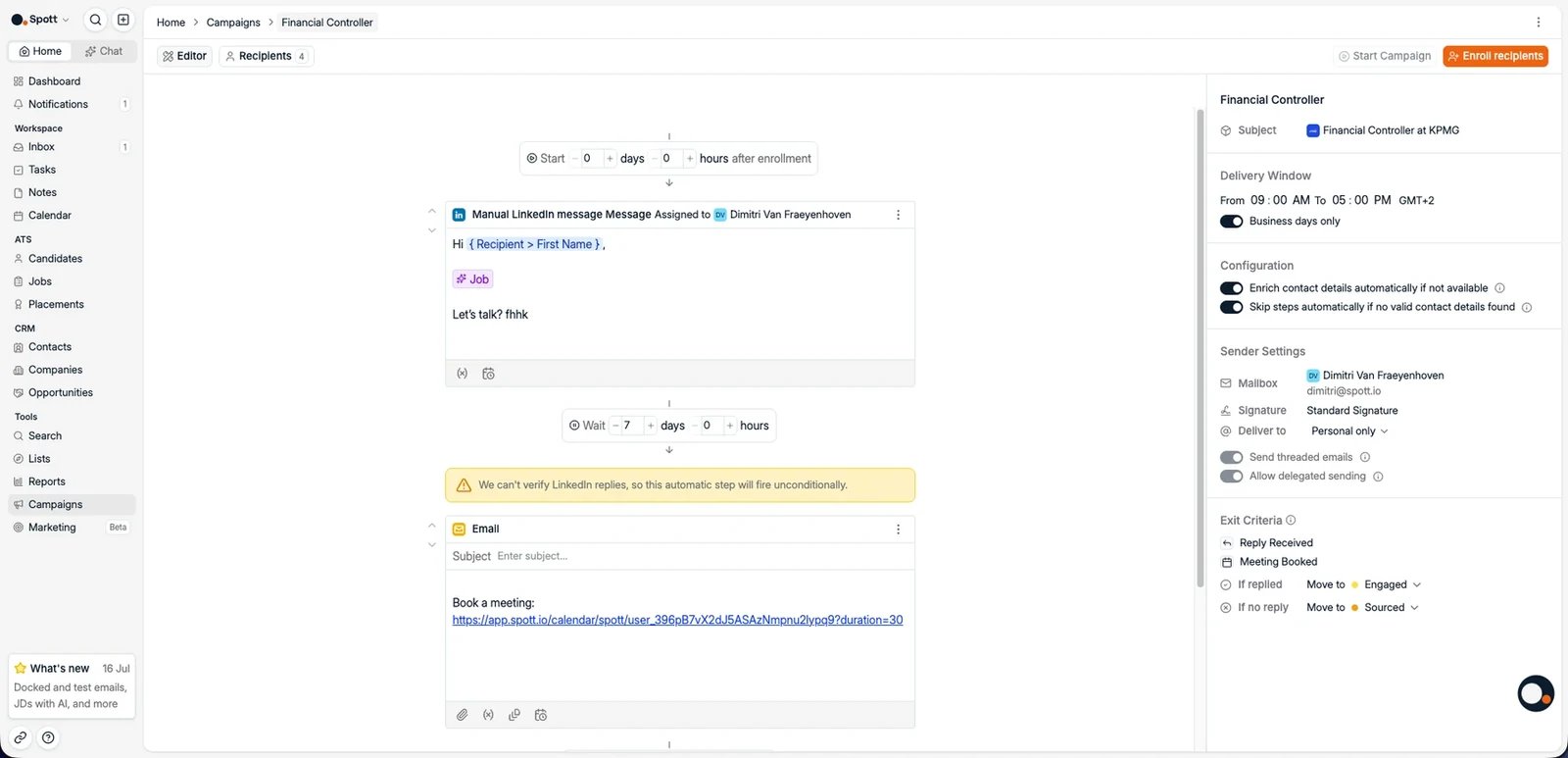The height and width of the screenshot is (758, 1568).
Task: Click the new item plus icon beside search
Action: point(123,20)
